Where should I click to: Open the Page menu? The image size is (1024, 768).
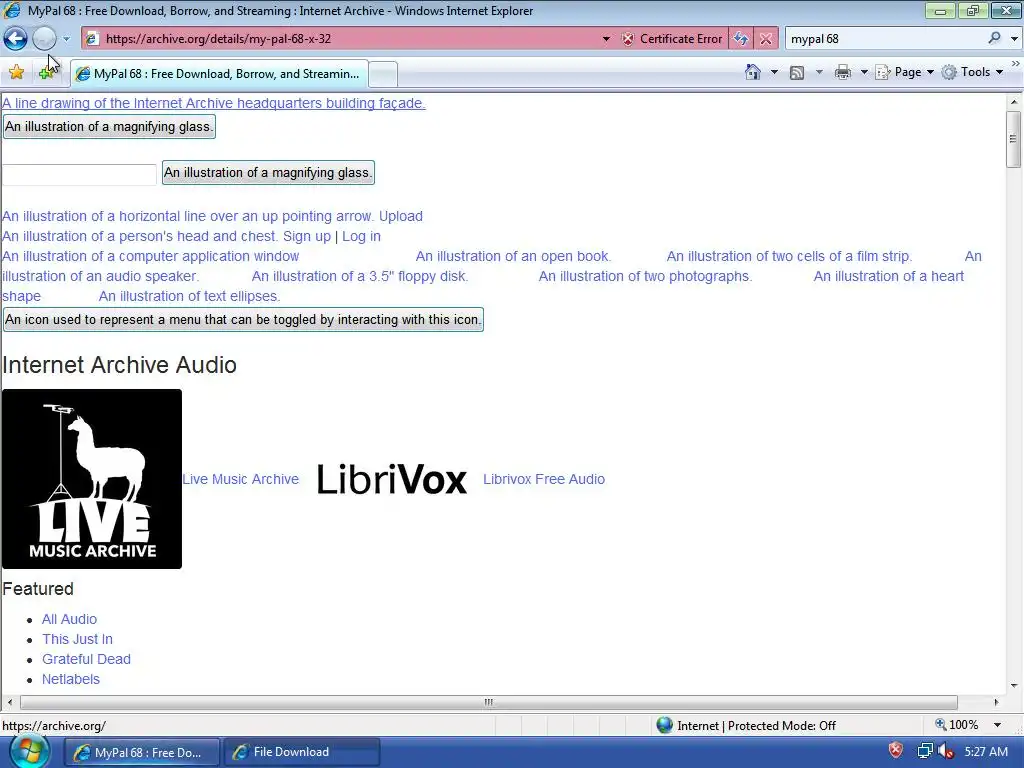[x=904, y=72]
